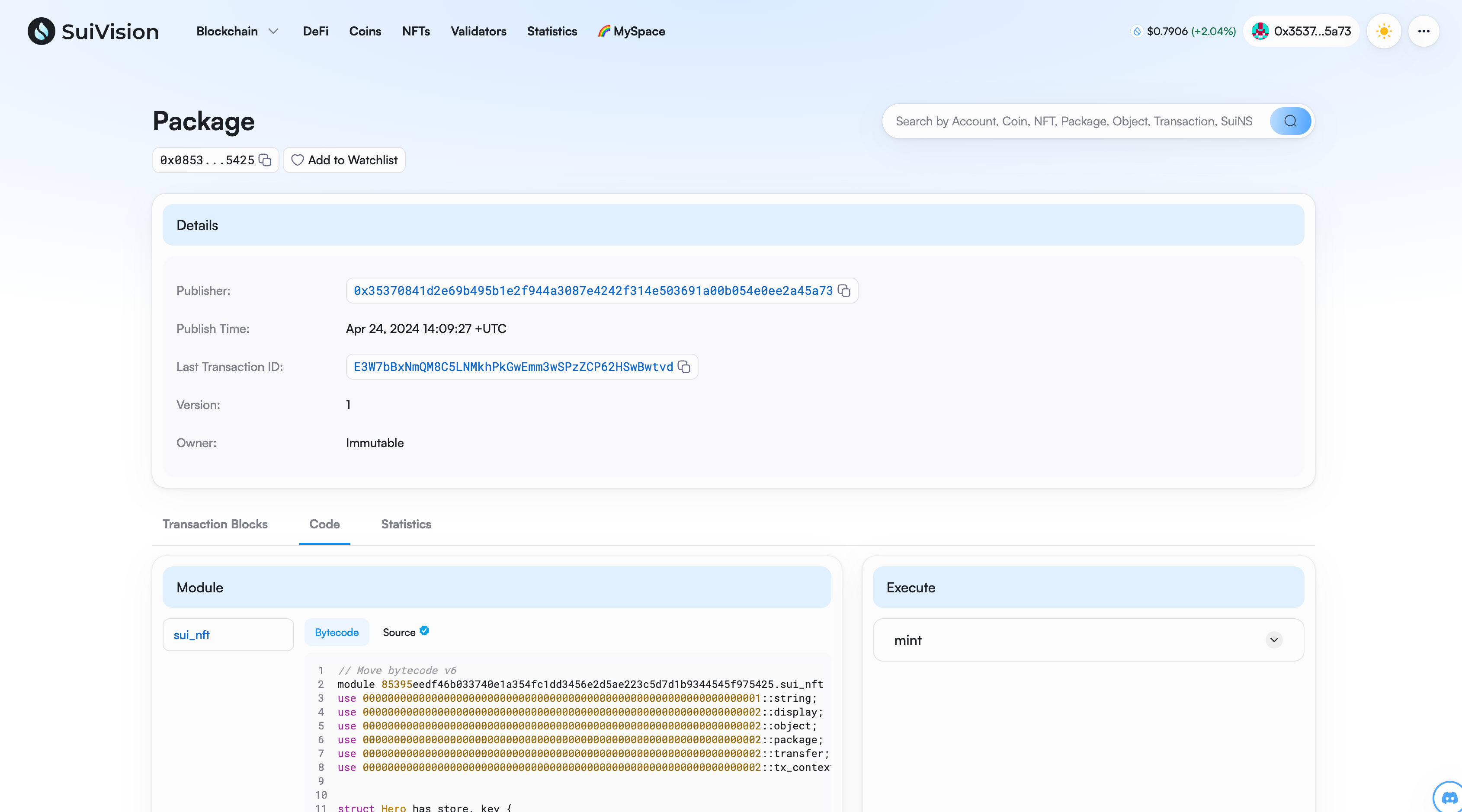1462x812 pixels.
Task: Open NFTs navigation item
Action: 416,31
